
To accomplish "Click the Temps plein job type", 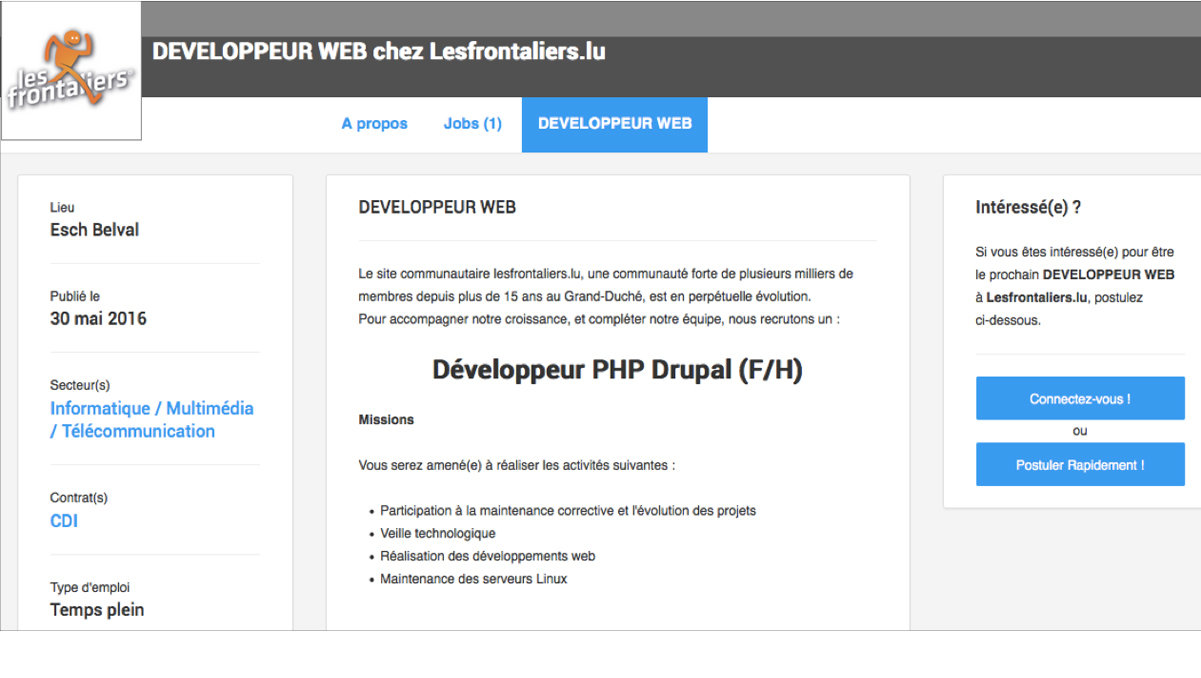I will click(x=97, y=610).
